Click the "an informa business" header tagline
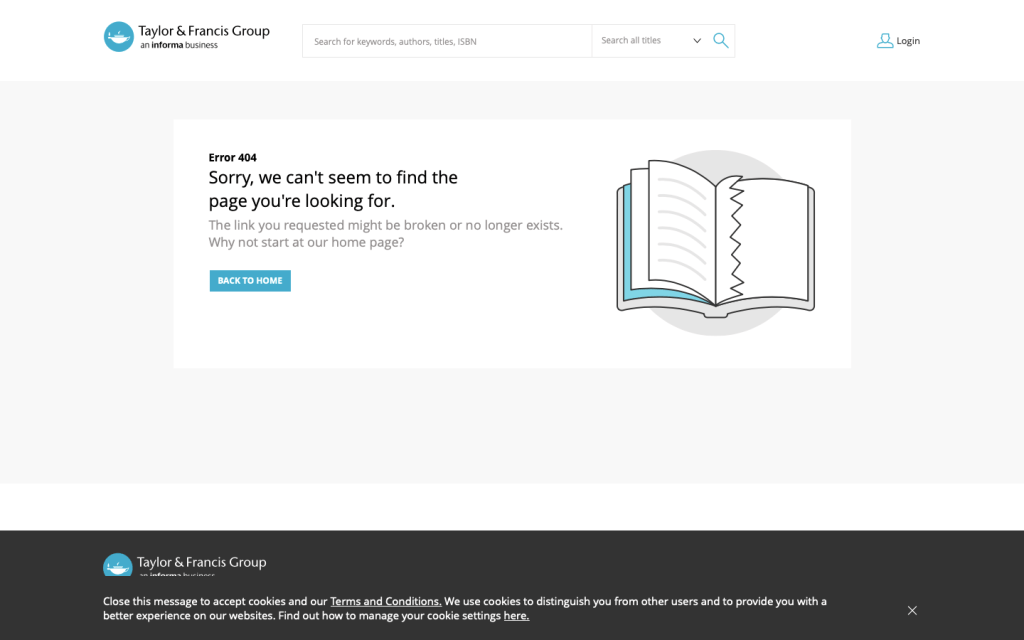The image size is (1024, 640). tap(178, 46)
